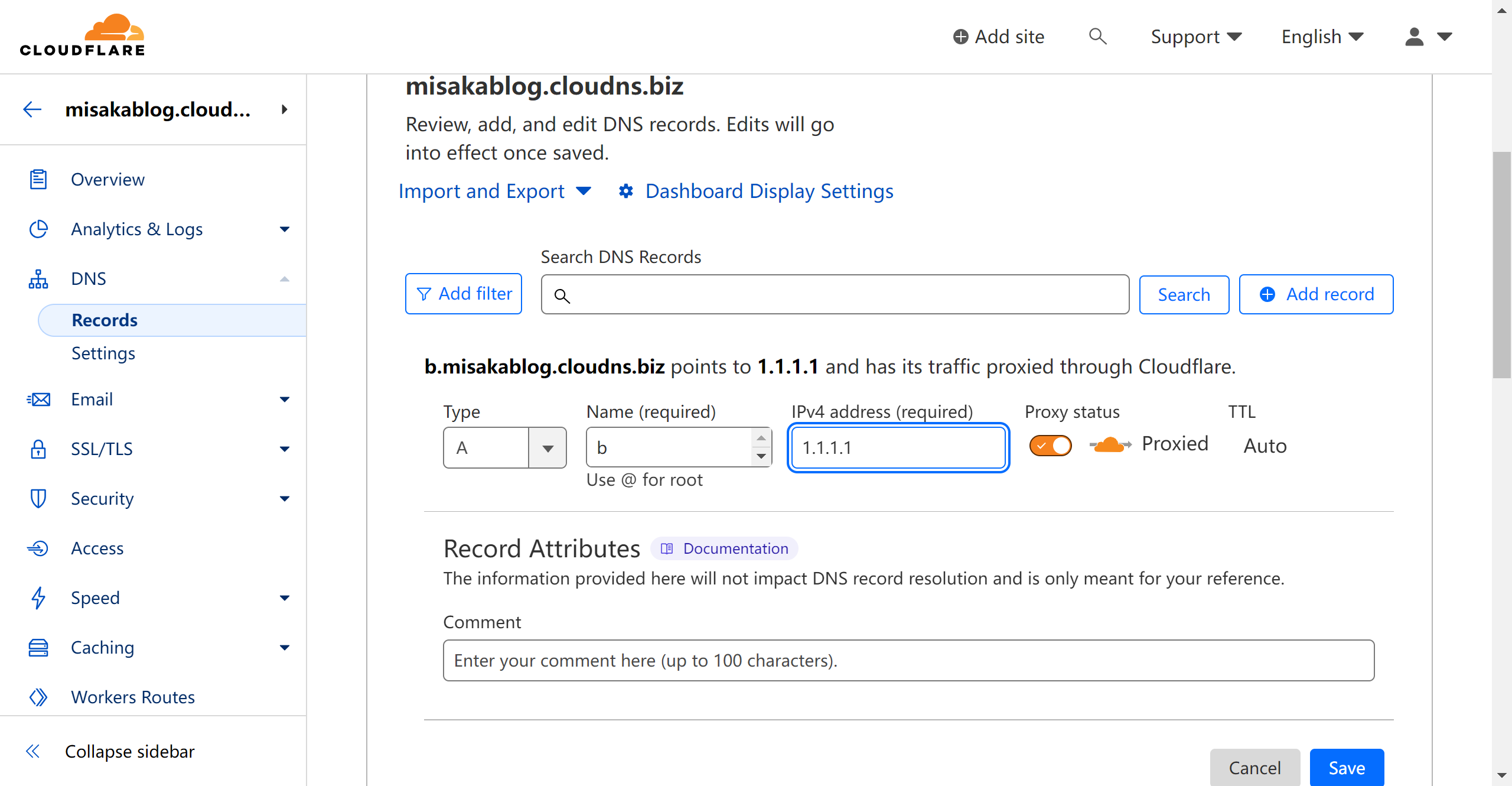The image size is (1512, 786).
Task: Click the Security shield icon
Action: 38,498
